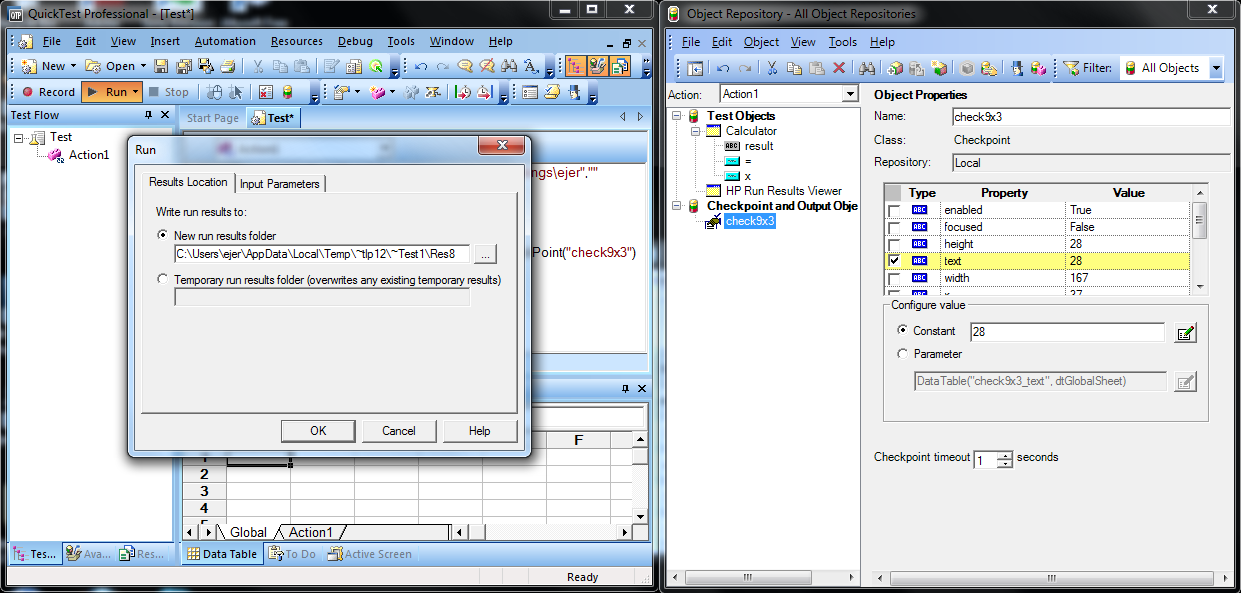Click OK in the Run dialog
The image size is (1241, 593).
pos(318,431)
